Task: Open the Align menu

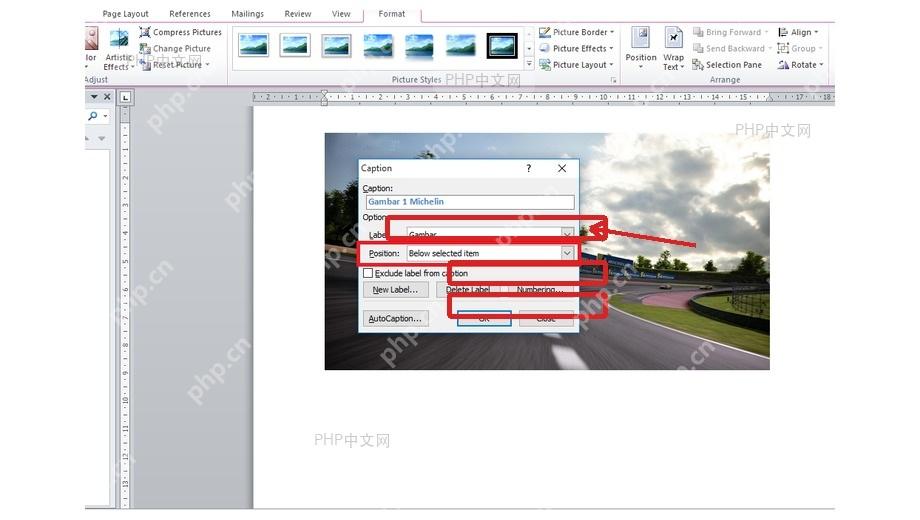Action: pos(798,32)
